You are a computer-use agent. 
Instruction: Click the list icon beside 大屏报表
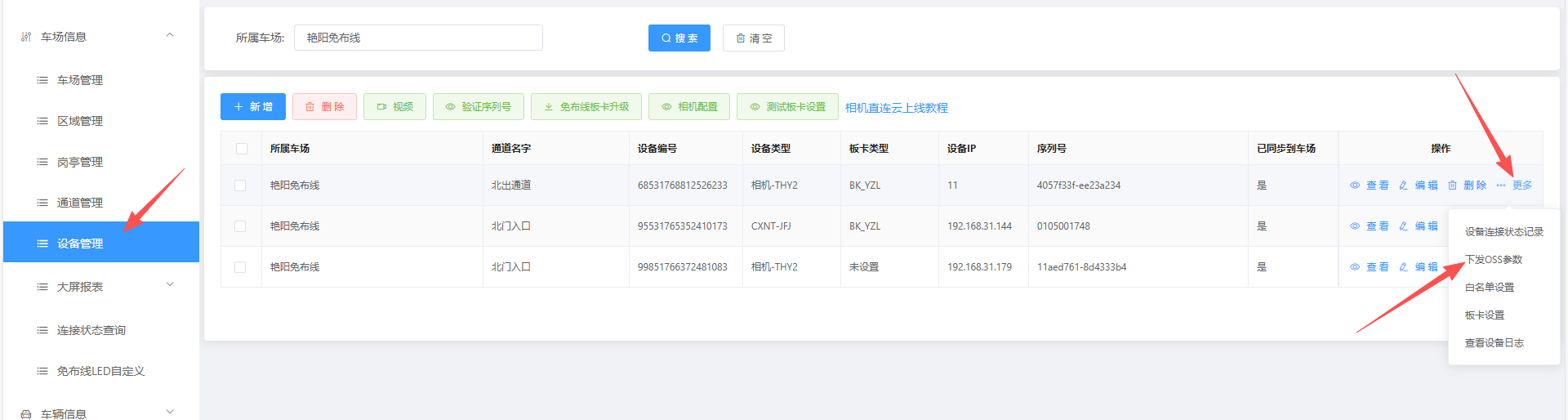(x=42, y=287)
